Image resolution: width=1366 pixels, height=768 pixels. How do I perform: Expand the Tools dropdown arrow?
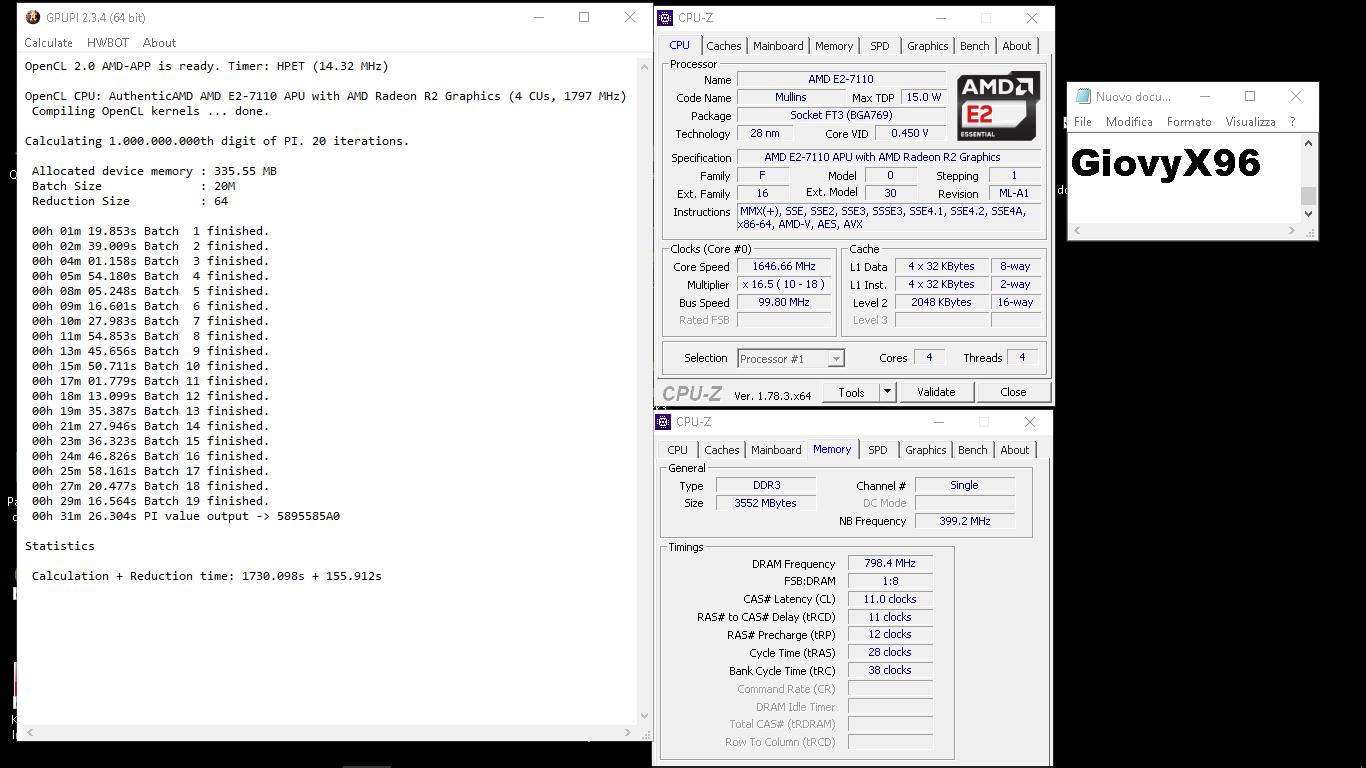click(x=887, y=392)
